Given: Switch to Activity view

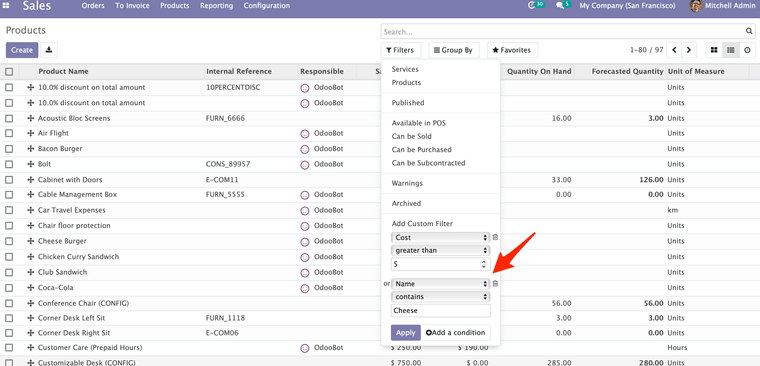Looking at the screenshot, I should tap(747, 50).
